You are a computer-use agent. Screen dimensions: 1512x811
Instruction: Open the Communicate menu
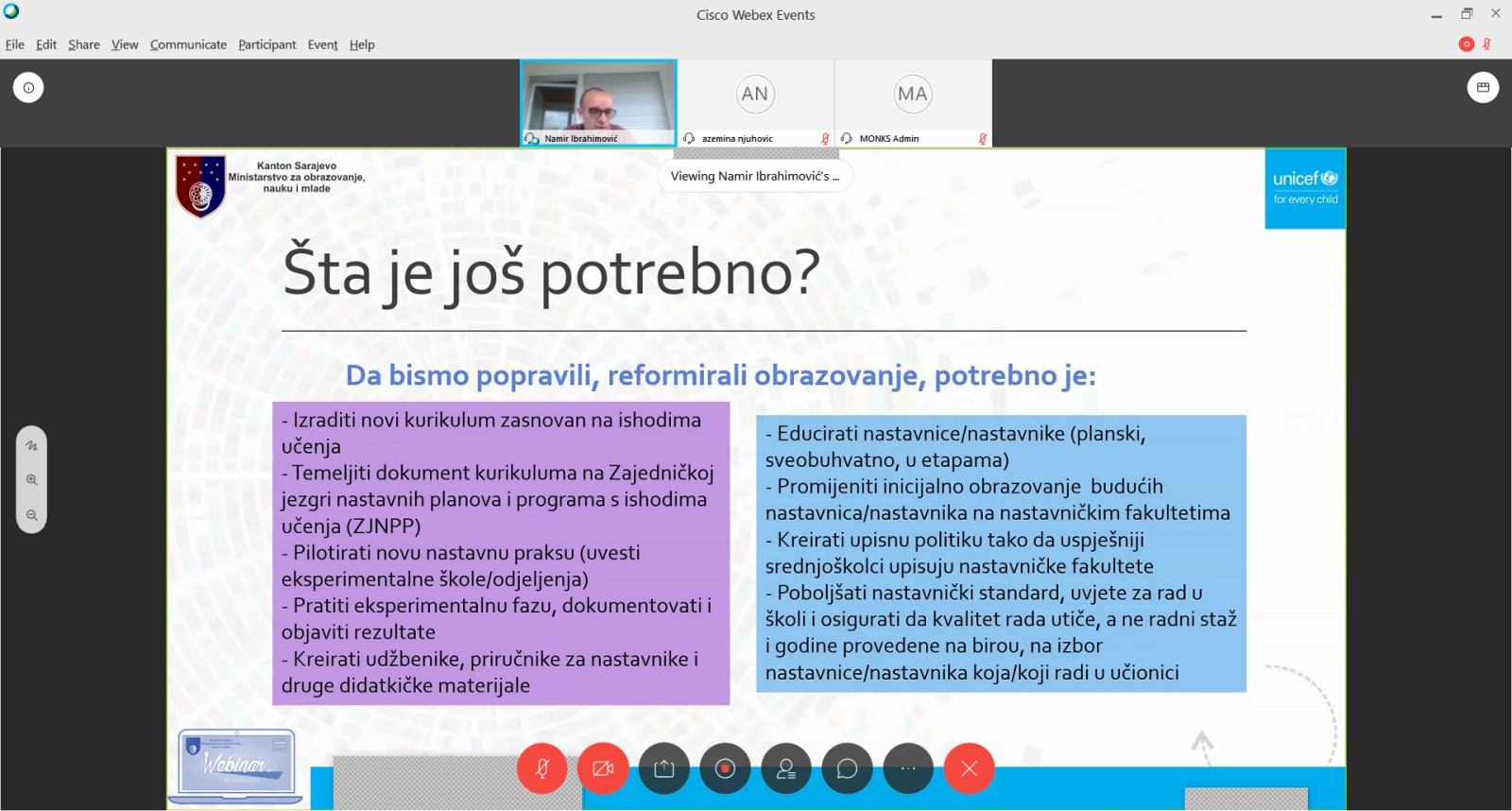point(188,44)
